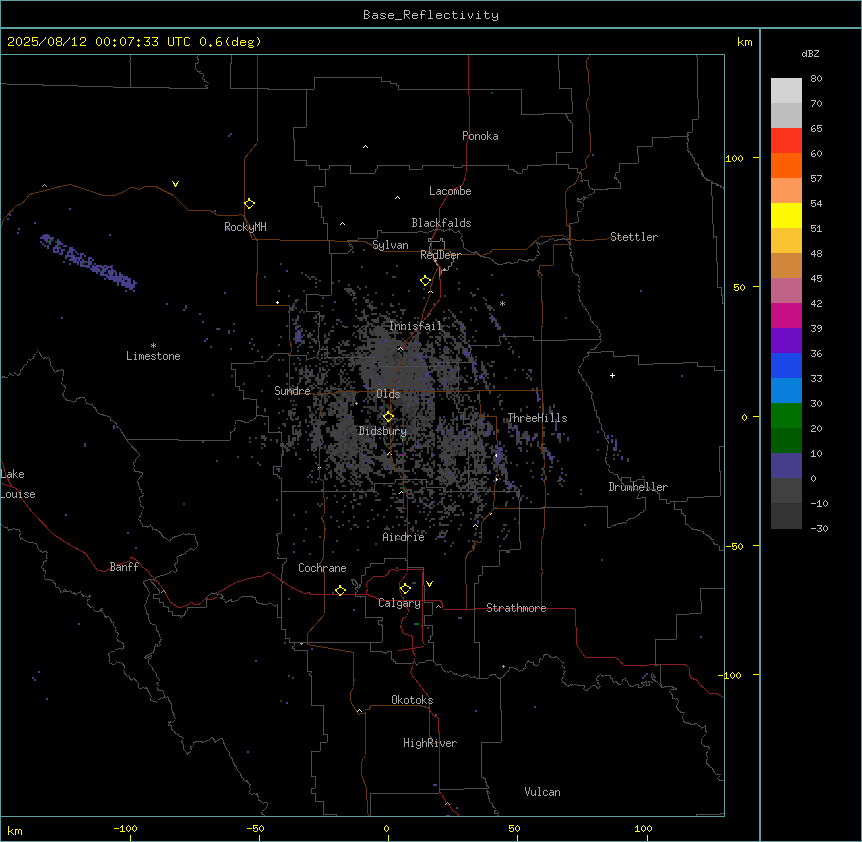Click the Strathmore map label
862x842 pixels.
pyautogui.click(x=516, y=608)
